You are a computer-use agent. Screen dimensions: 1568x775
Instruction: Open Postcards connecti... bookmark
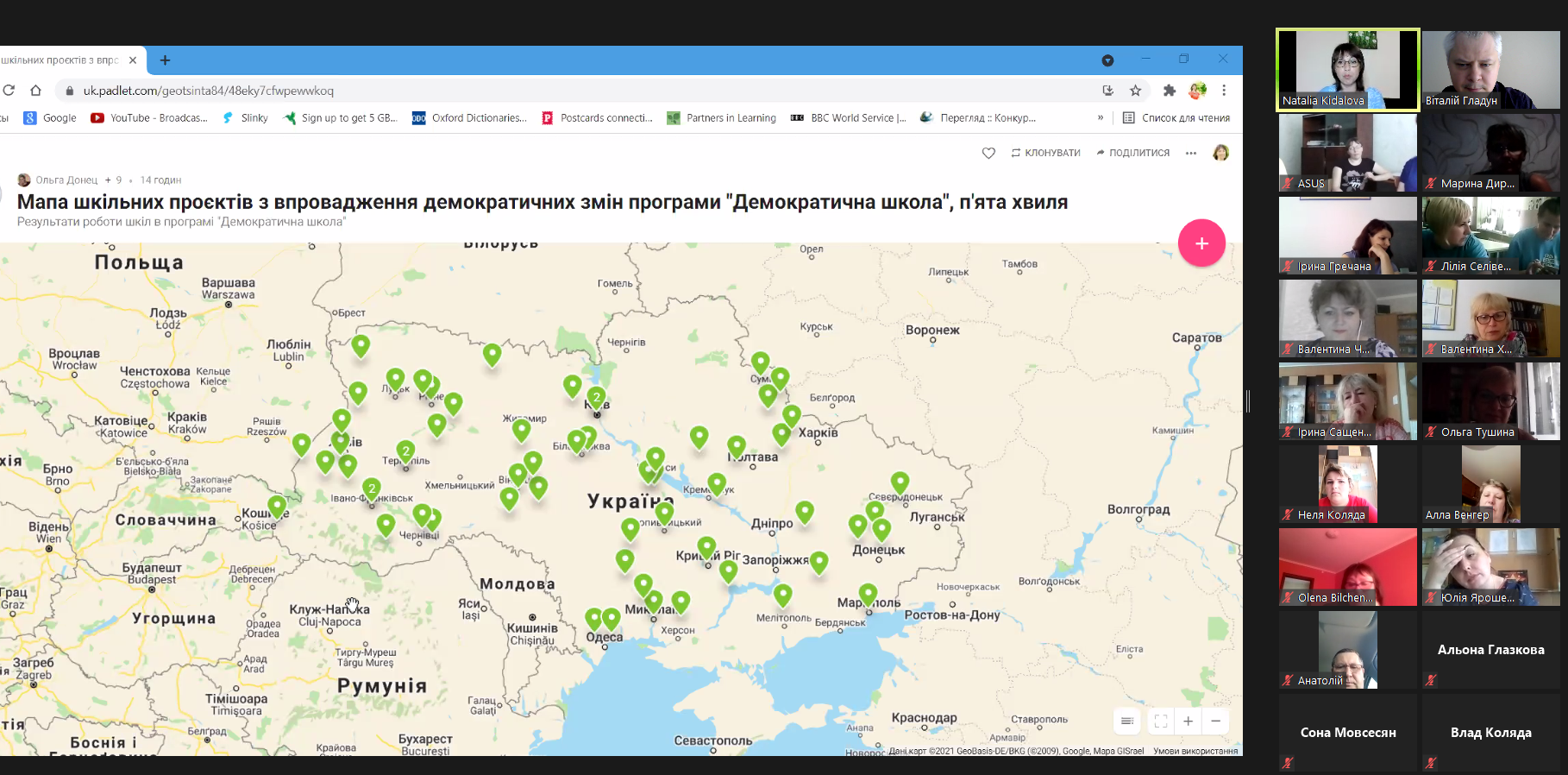(597, 118)
